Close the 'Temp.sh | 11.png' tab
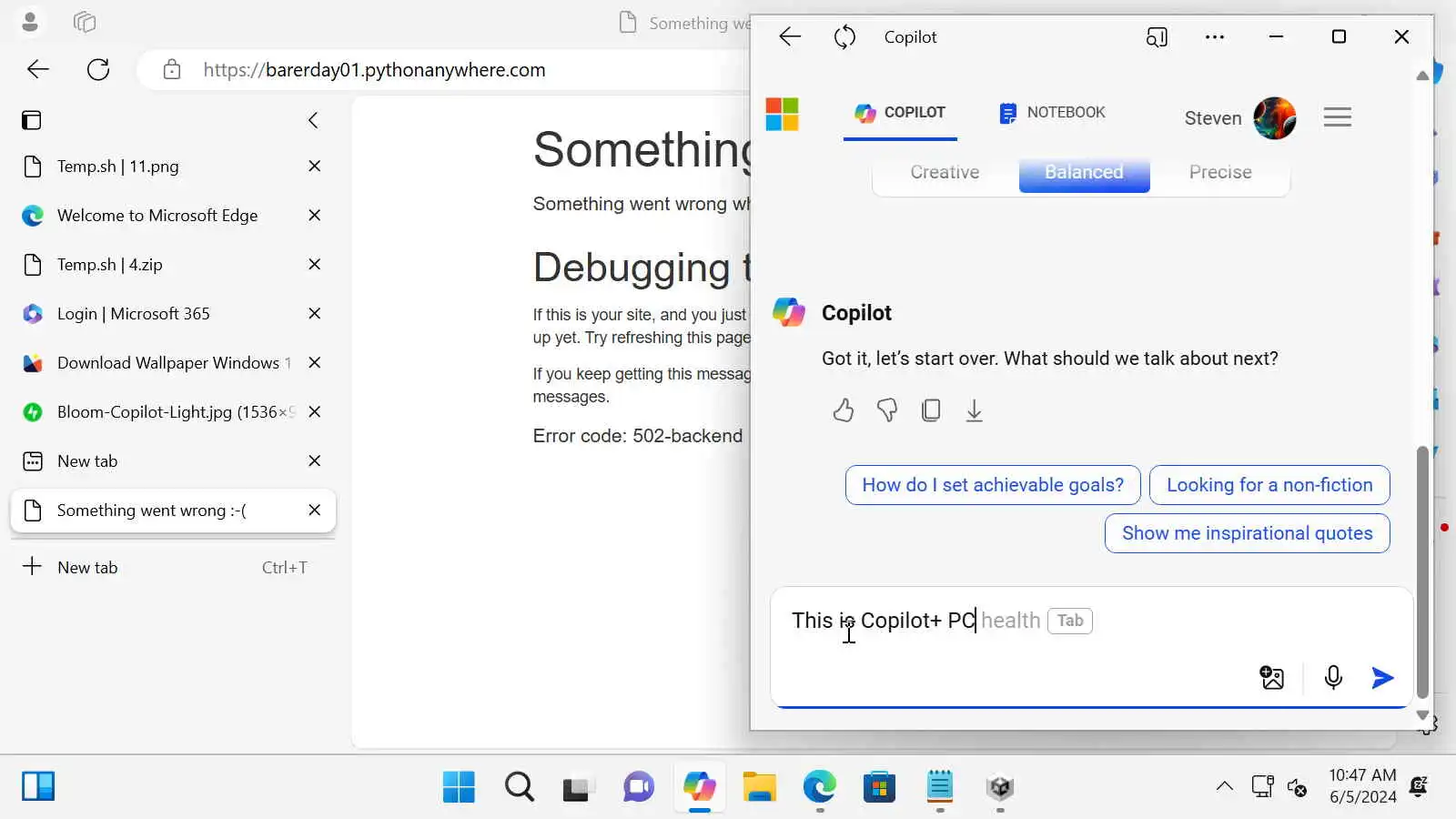The width and height of the screenshot is (1456, 819). [x=315, y=167]
